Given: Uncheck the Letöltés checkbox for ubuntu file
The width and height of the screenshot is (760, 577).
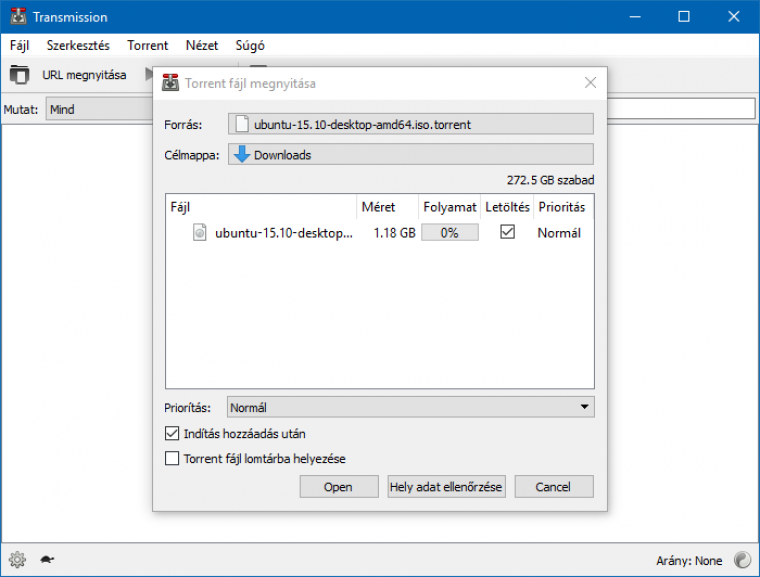Looking at the screenshot, I should pos(507,232).
